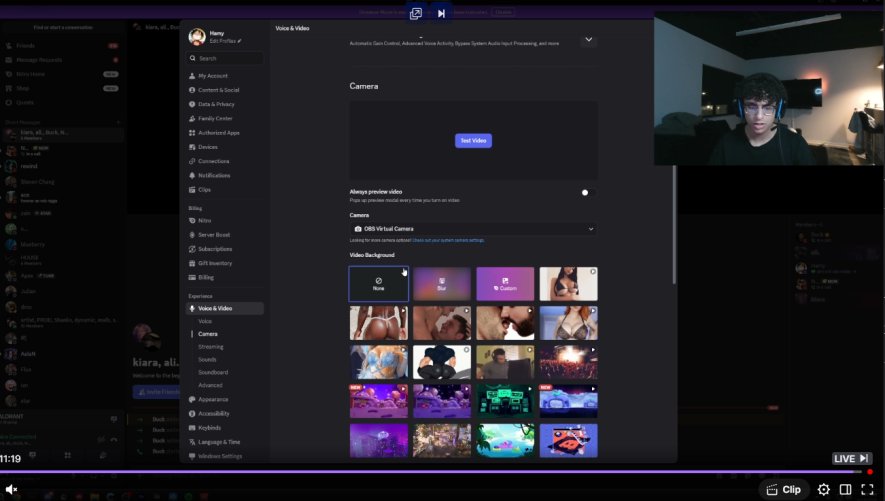Open the pop-out player icon at the top
Image resolution: width=885 pixels, height=501 pixels.
[x=416, y=14]
